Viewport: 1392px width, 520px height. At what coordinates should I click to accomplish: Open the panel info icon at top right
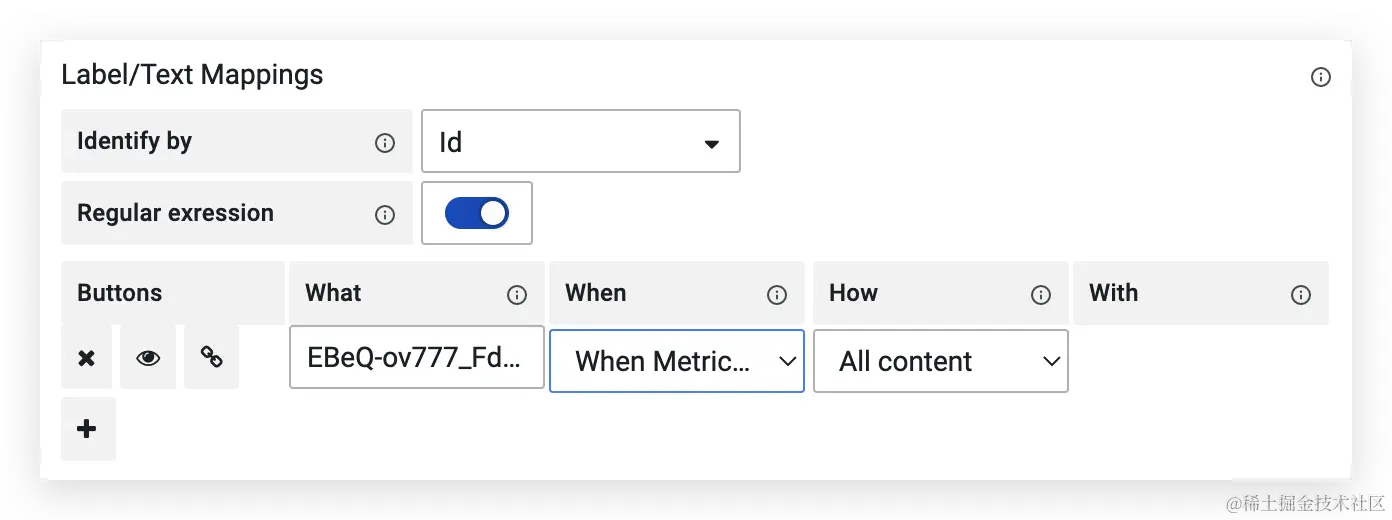point(1321,77)
